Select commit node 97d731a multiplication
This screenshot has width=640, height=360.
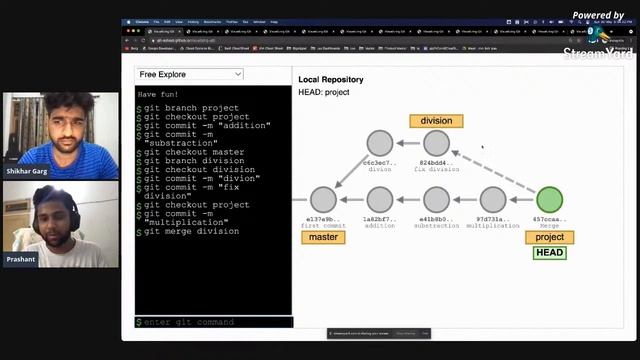pos(493,200)
